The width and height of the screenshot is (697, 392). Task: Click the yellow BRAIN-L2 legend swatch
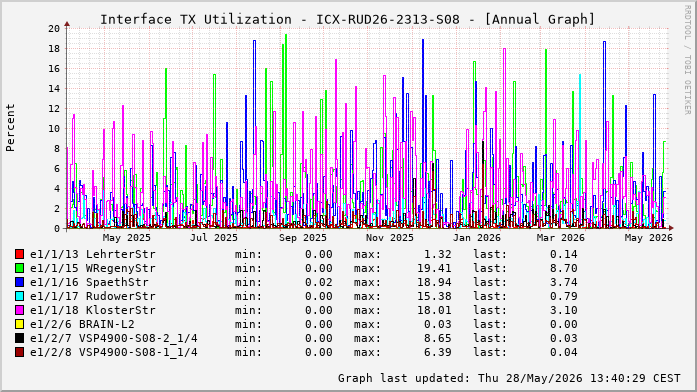[x=19, y=324]
